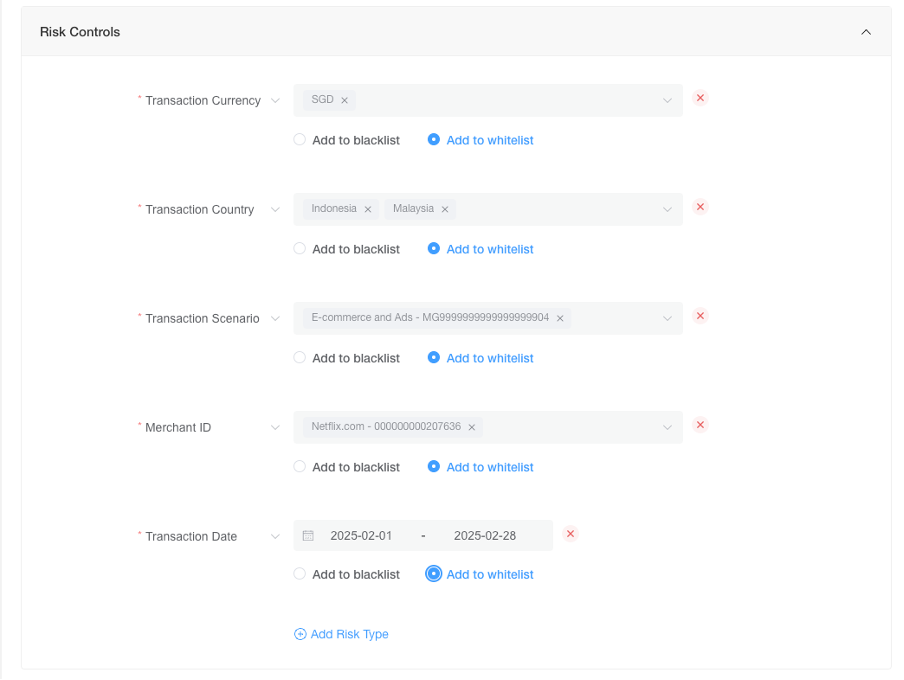Open the Merchant ID type dropdown arrow
The height and width of the screenshot is (680, 904).
[x=275, y=427]
